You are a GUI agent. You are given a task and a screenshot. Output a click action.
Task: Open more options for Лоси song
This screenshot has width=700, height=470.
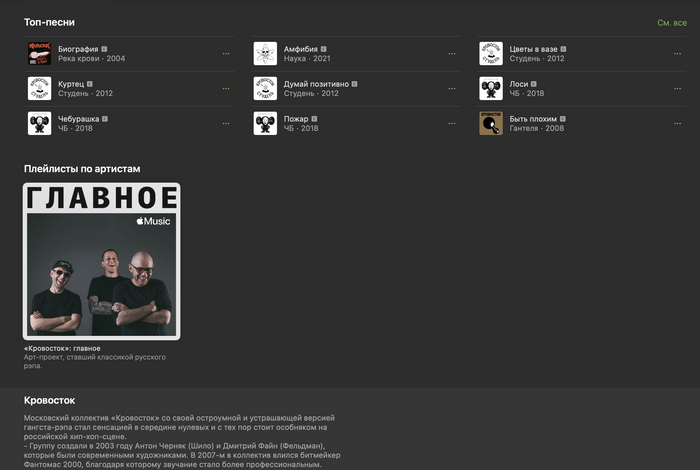(x=678, y=88)
